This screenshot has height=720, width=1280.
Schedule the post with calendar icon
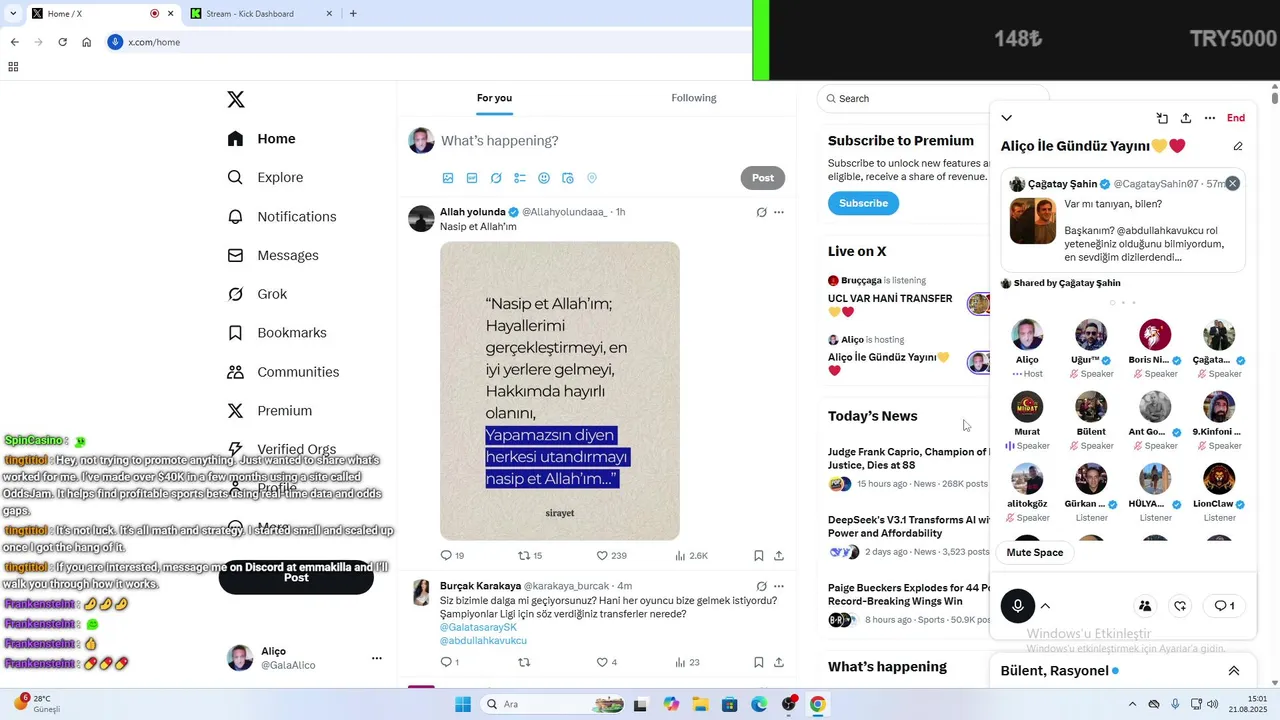tap(568, 178)
